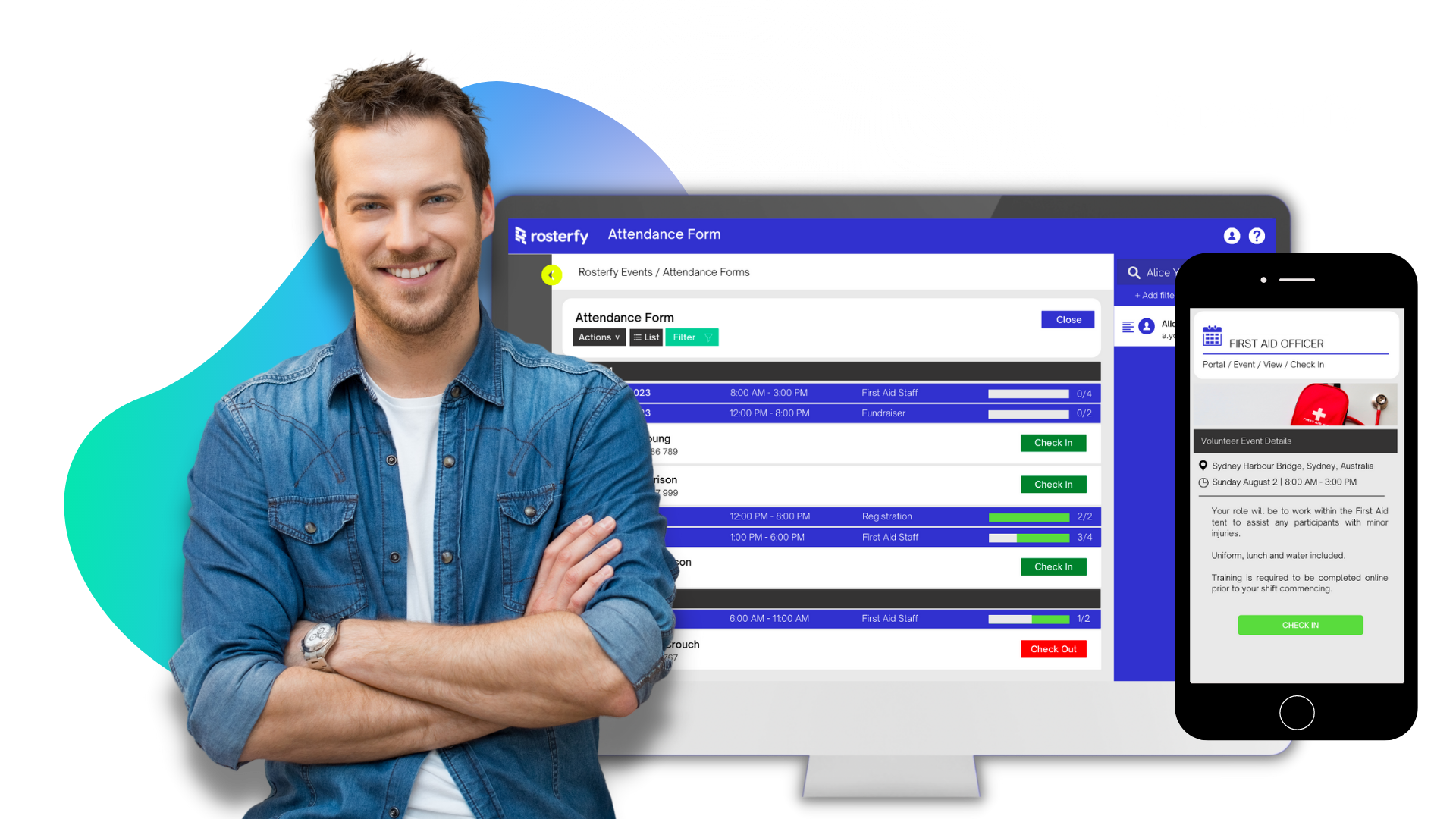The width and height of the screenshot is (1456, 819).
Task: Click the green CHECK IN button on mobile
Action: point(1300,625)
